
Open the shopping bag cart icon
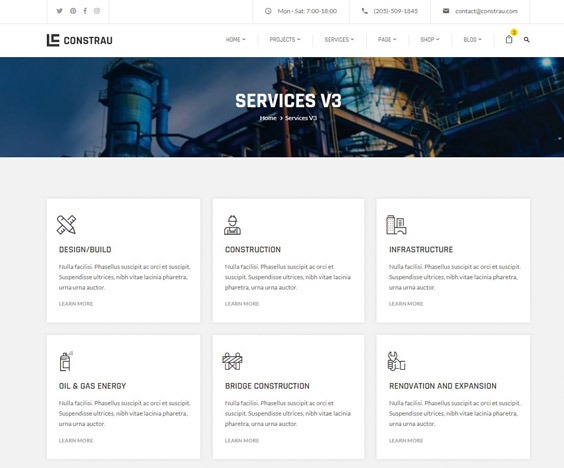509,39
